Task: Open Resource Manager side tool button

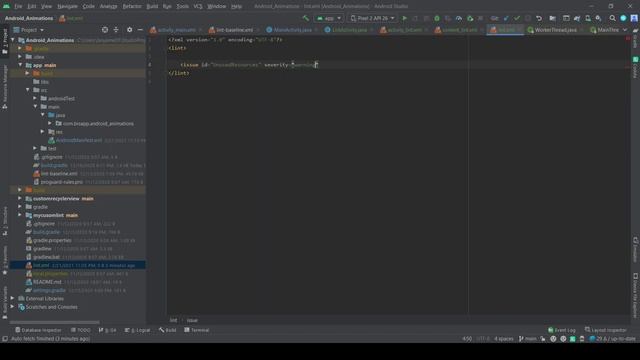Action: tap(5, 87)
